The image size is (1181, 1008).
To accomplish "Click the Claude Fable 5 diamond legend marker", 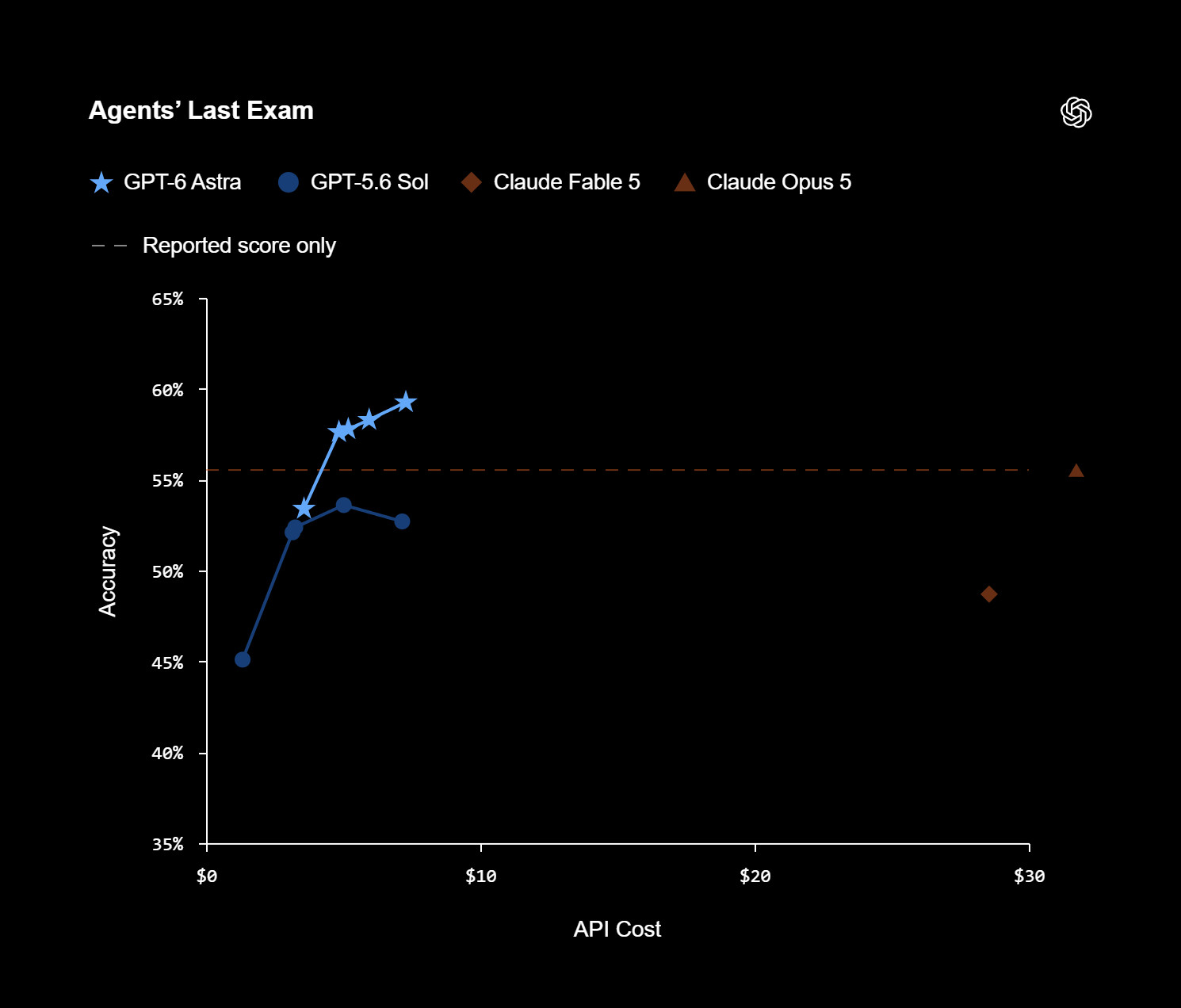I will [x=472, y=182].
